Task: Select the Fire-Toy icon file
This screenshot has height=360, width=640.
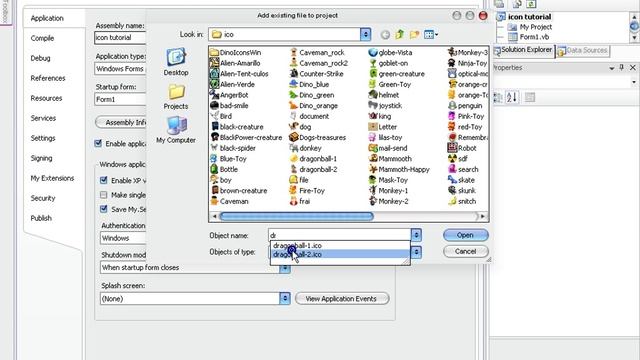Action: pyautogui.click(x=307, y=191)
